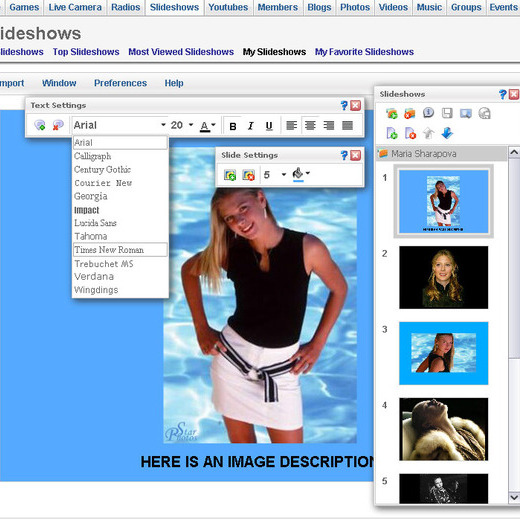This screenshot has width=520, height=520.
Task: Choose Courier New font
Action: click(120, 183)
